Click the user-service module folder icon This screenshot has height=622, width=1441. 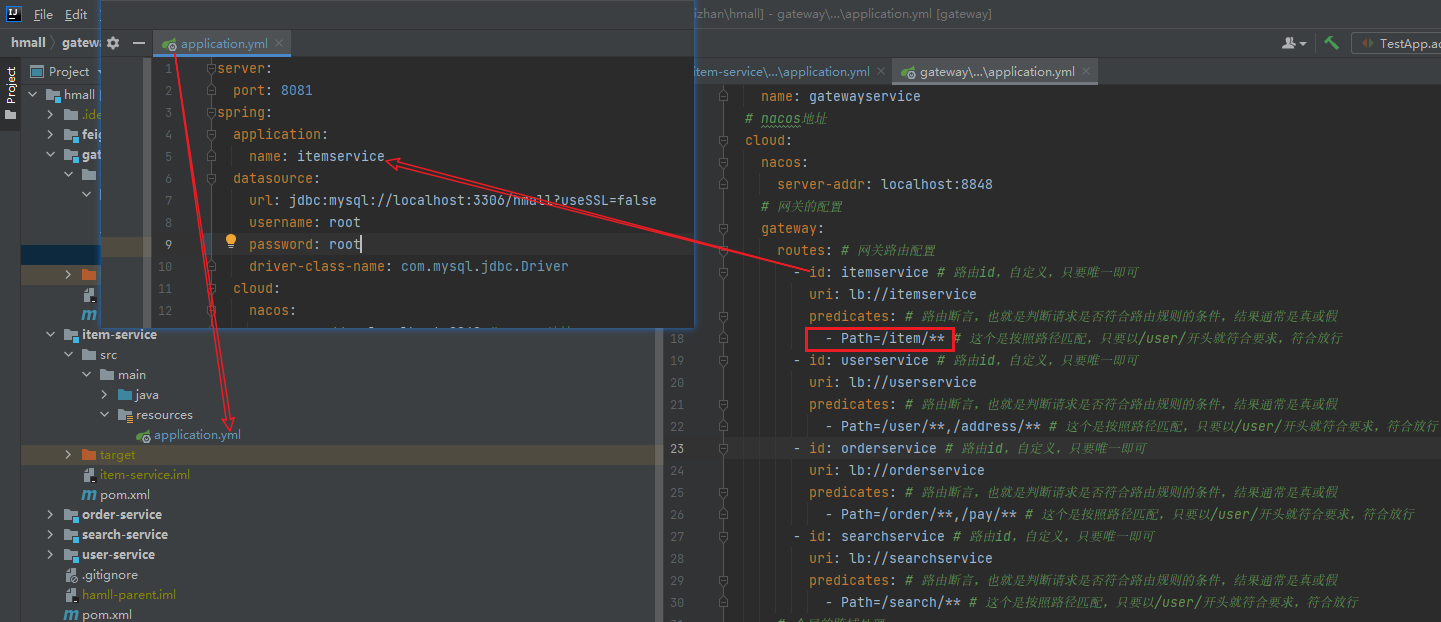[71, 555]
